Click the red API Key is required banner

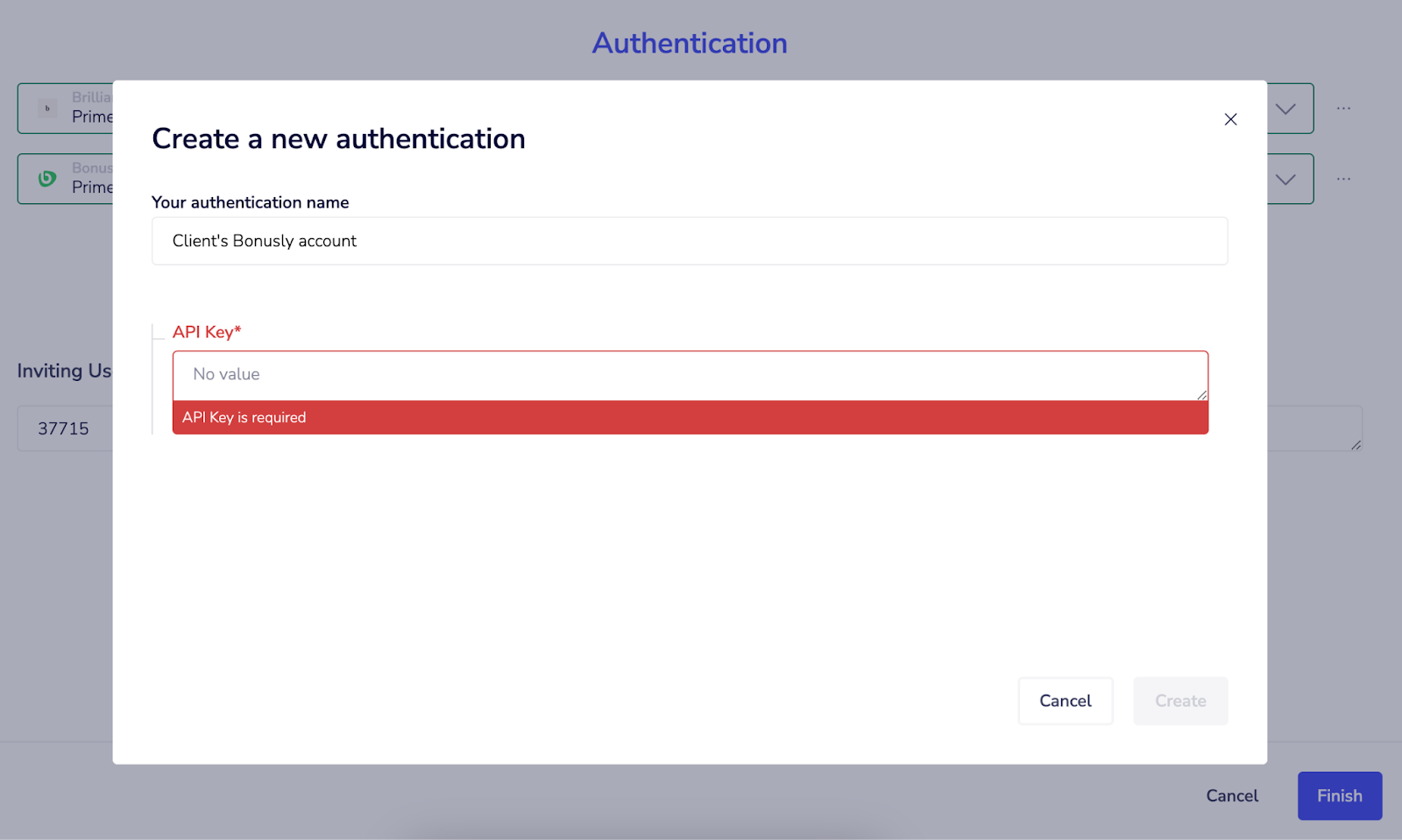(690, 418)
